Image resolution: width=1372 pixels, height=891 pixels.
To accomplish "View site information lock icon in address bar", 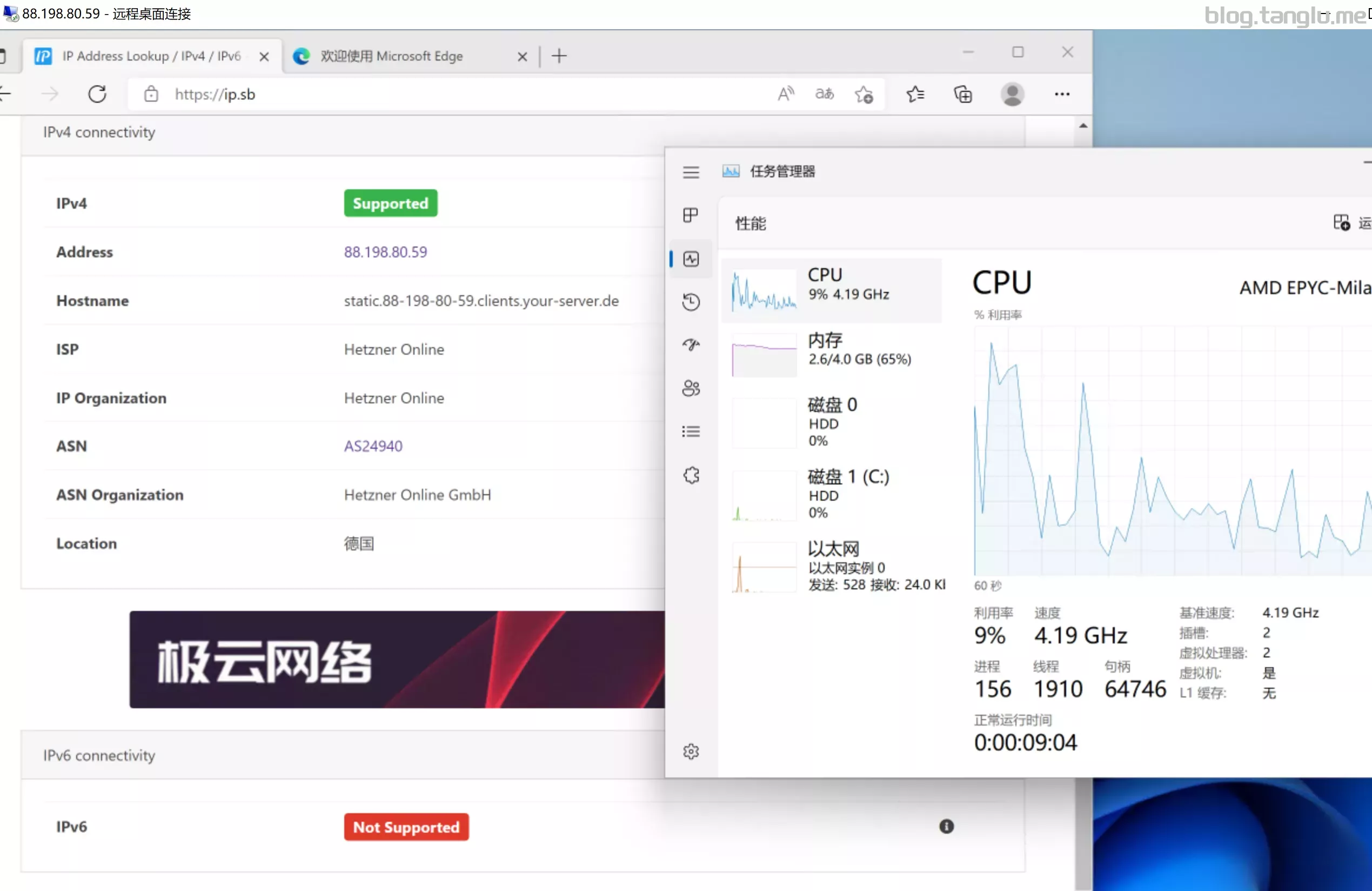I will coord(151,94).
